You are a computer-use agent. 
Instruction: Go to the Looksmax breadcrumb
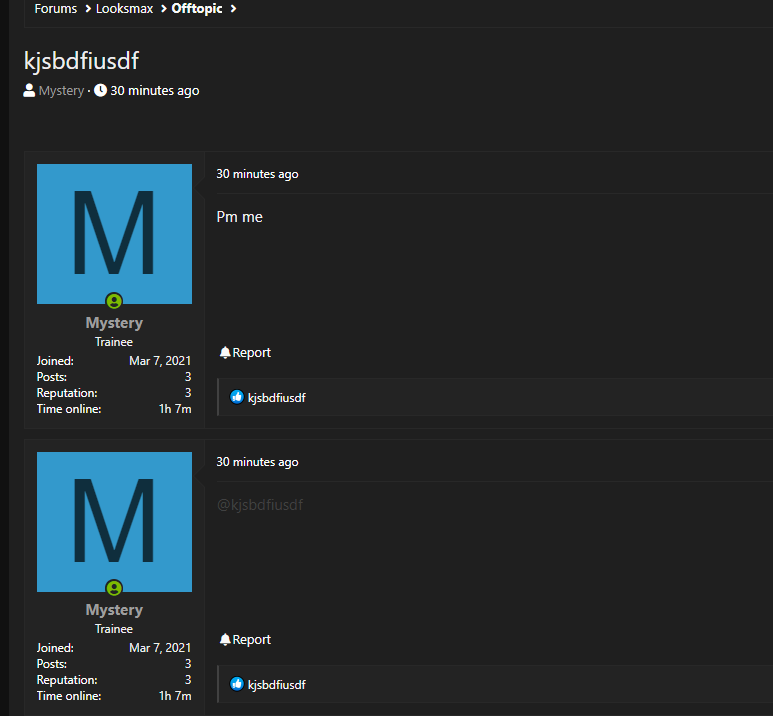tap(125, 9)
